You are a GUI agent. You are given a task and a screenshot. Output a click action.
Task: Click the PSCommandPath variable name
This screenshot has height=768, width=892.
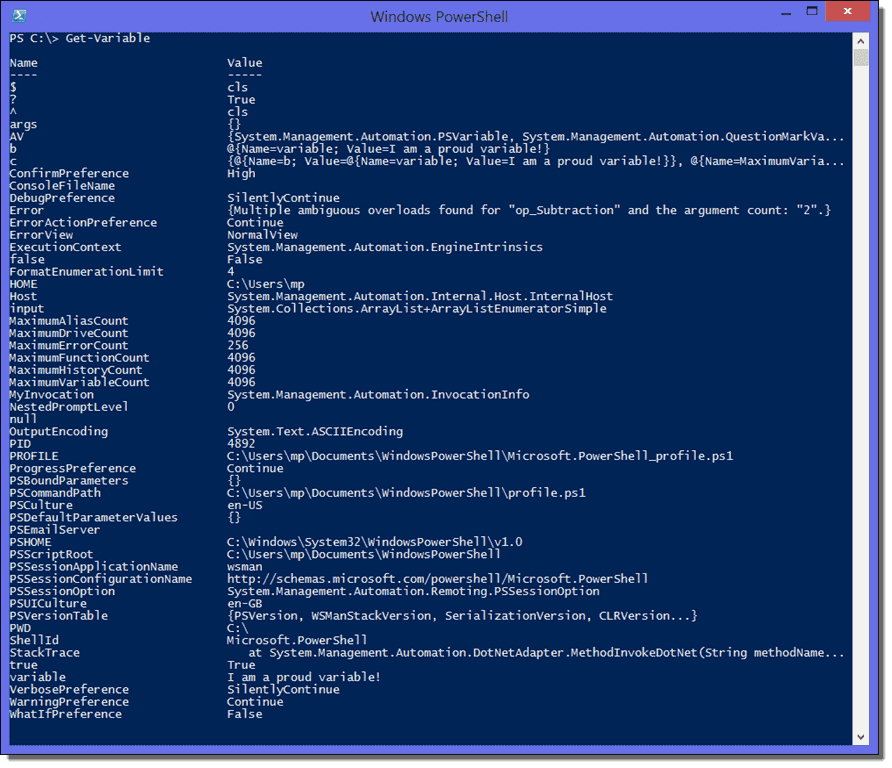click(x=55, y=493)
